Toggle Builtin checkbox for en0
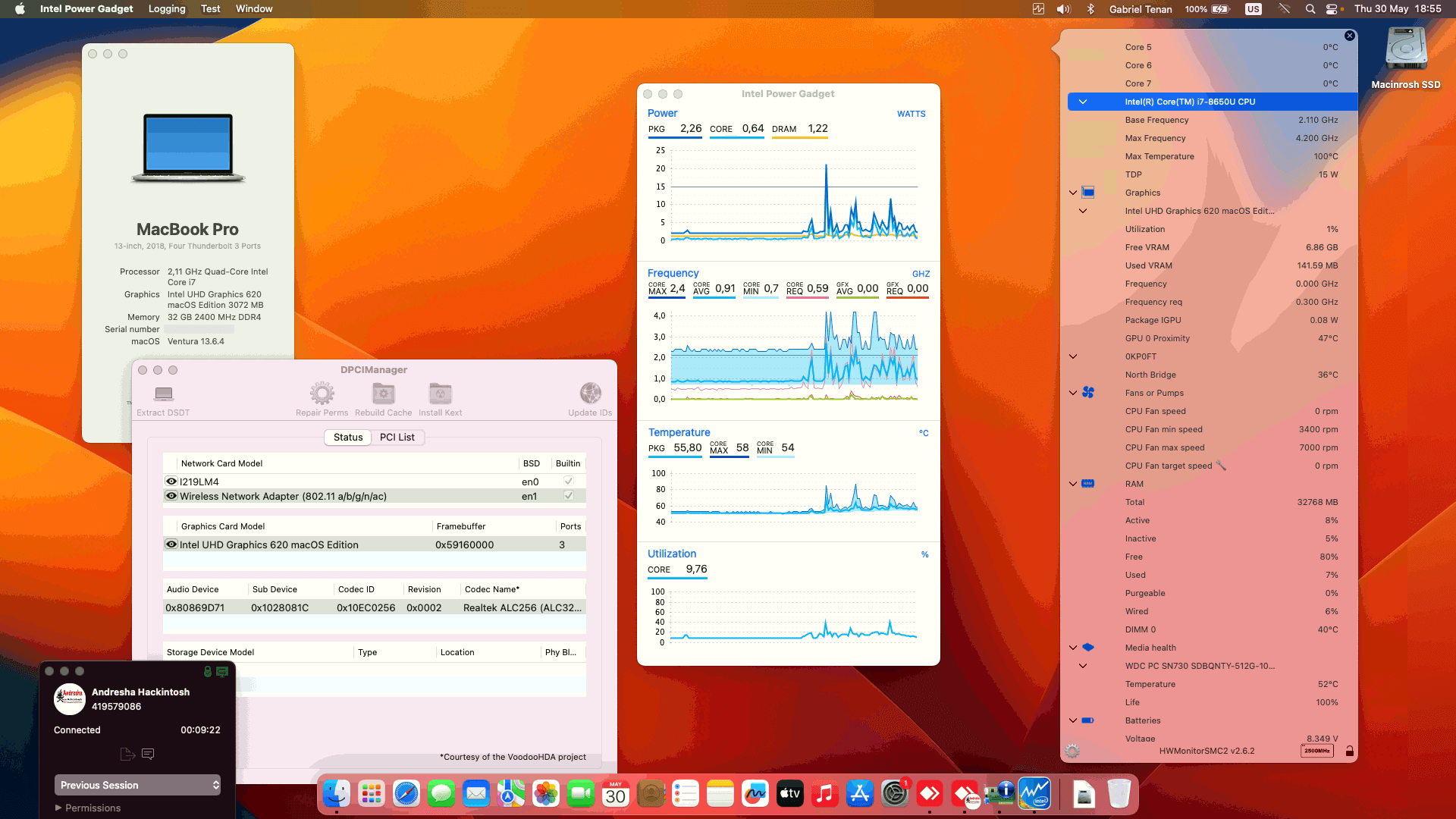The width and height of the screenshot is (1456, 819). 568,481
